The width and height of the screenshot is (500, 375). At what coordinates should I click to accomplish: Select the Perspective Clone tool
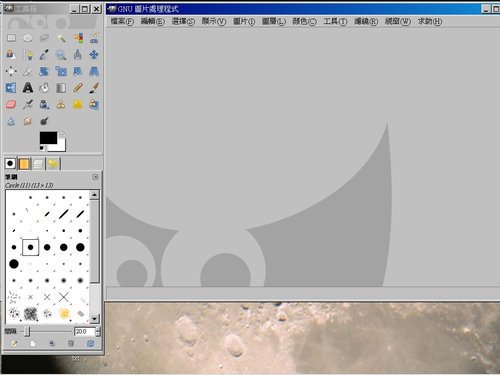[x=94, y=105]
